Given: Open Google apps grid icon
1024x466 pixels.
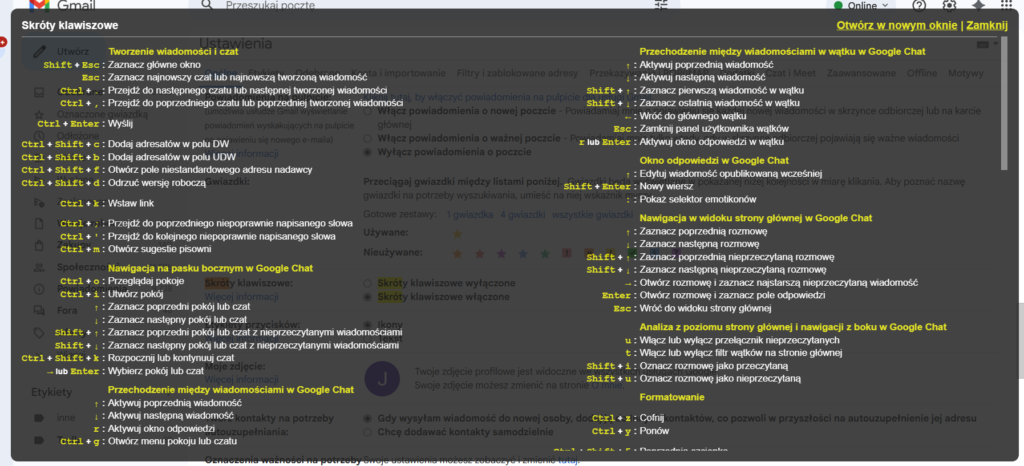Looking at the screenshot, I should point(1006,5).
